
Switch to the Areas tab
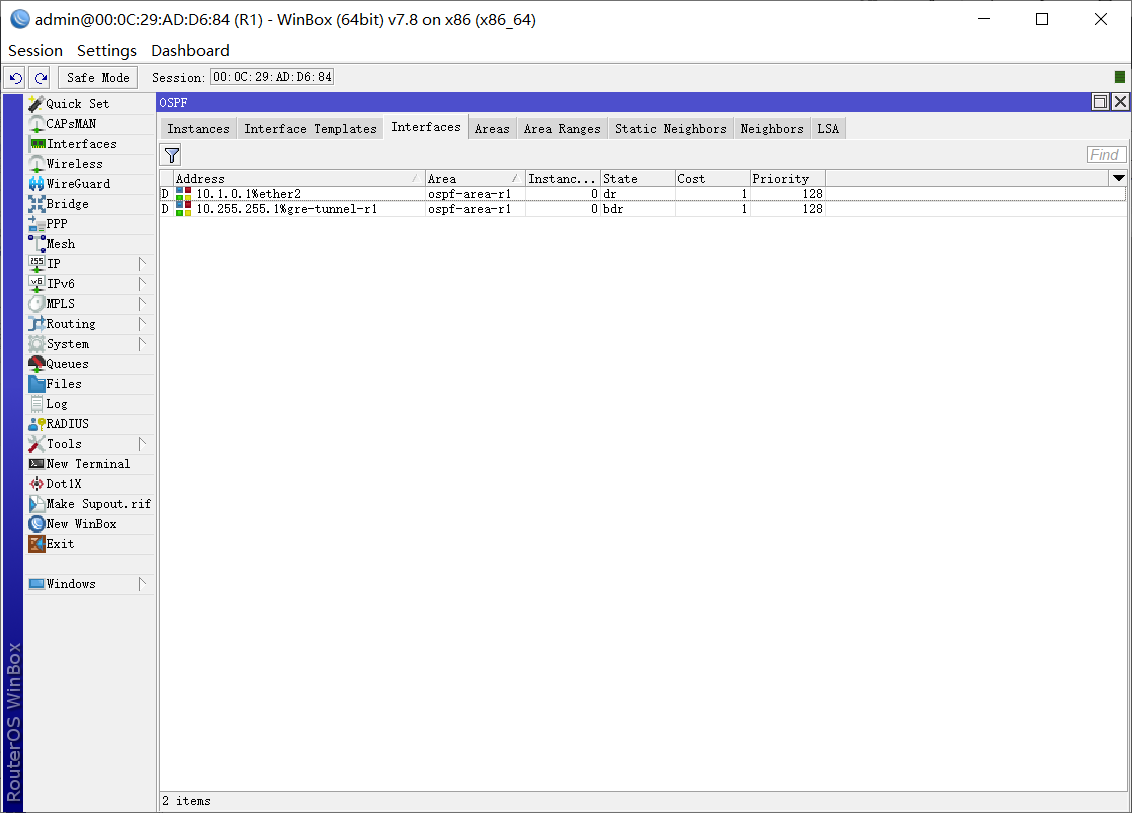[x=492, y=129]
